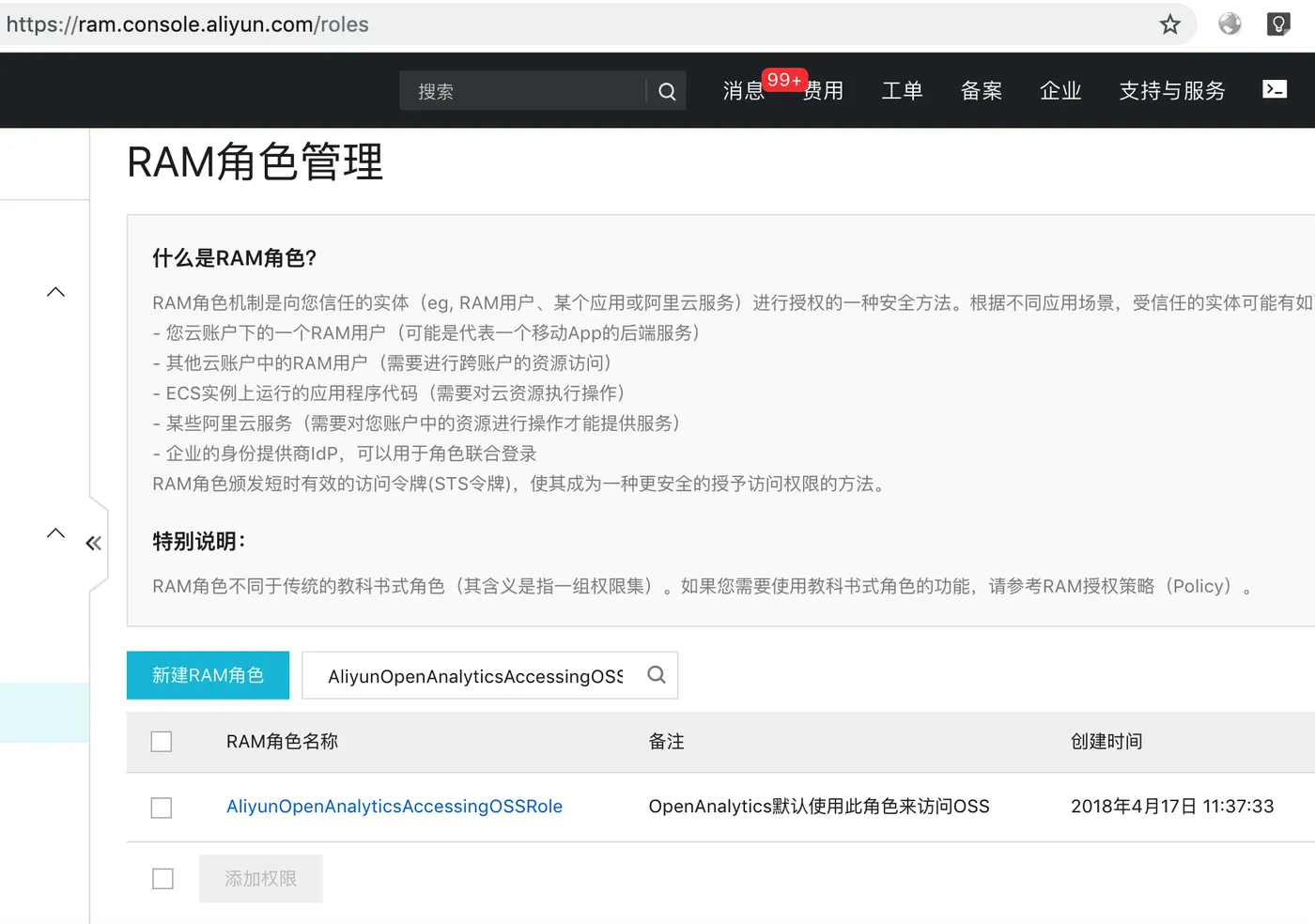Open the AliyunOpenAnalyticsAccessingOSSRole link
1315x924 pixels.
pyautogui.click(x=394, y=807)
